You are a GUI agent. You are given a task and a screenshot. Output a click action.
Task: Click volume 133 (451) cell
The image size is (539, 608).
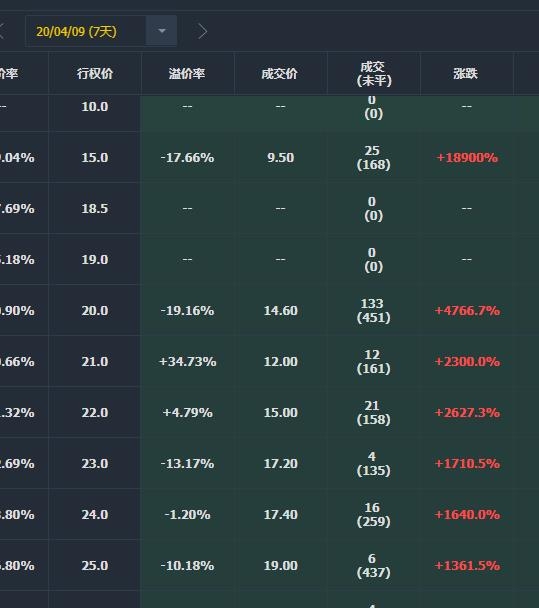coord(373,311)
